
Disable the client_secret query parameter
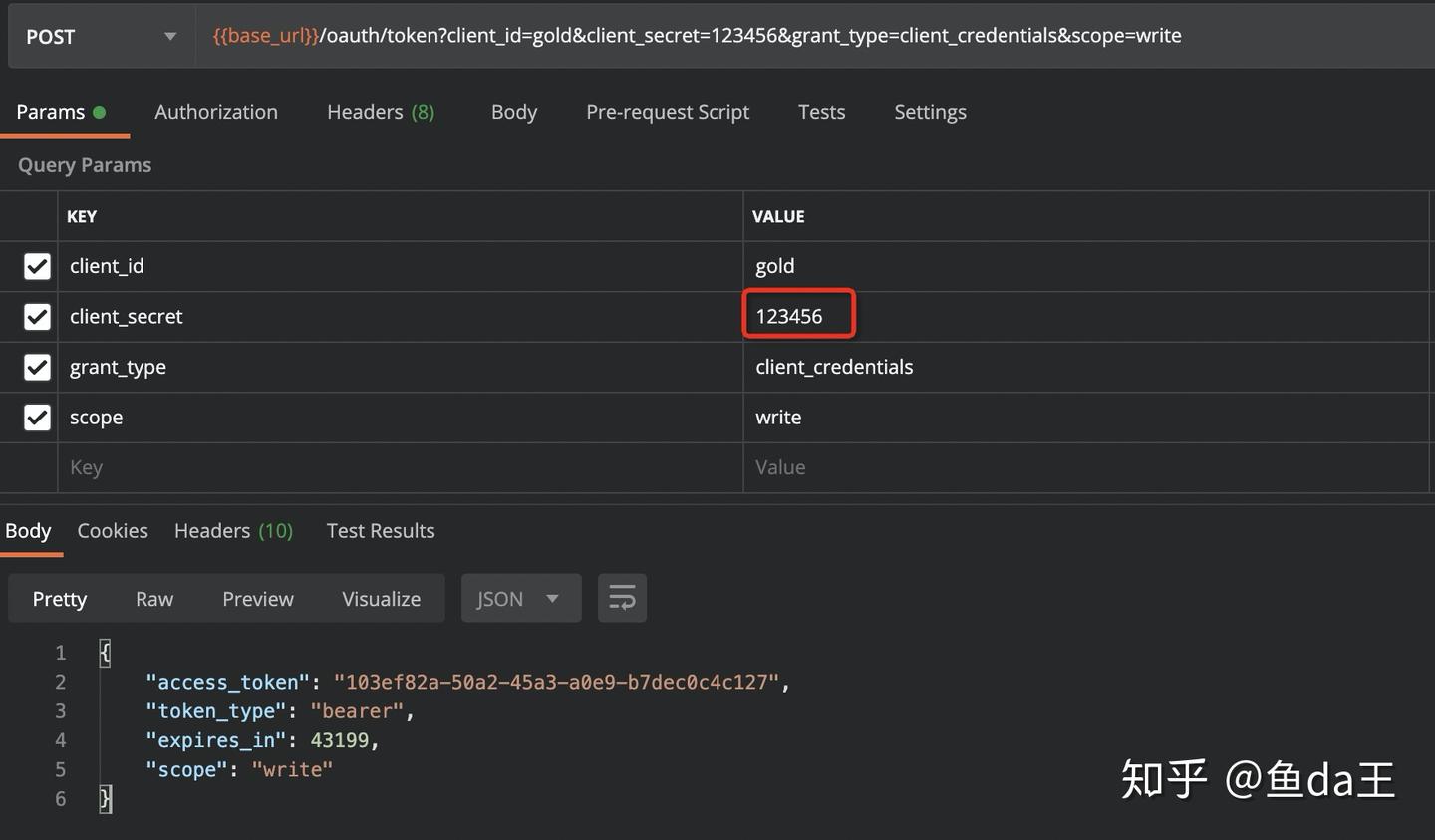pyautogui.click(x=37, y=316)
